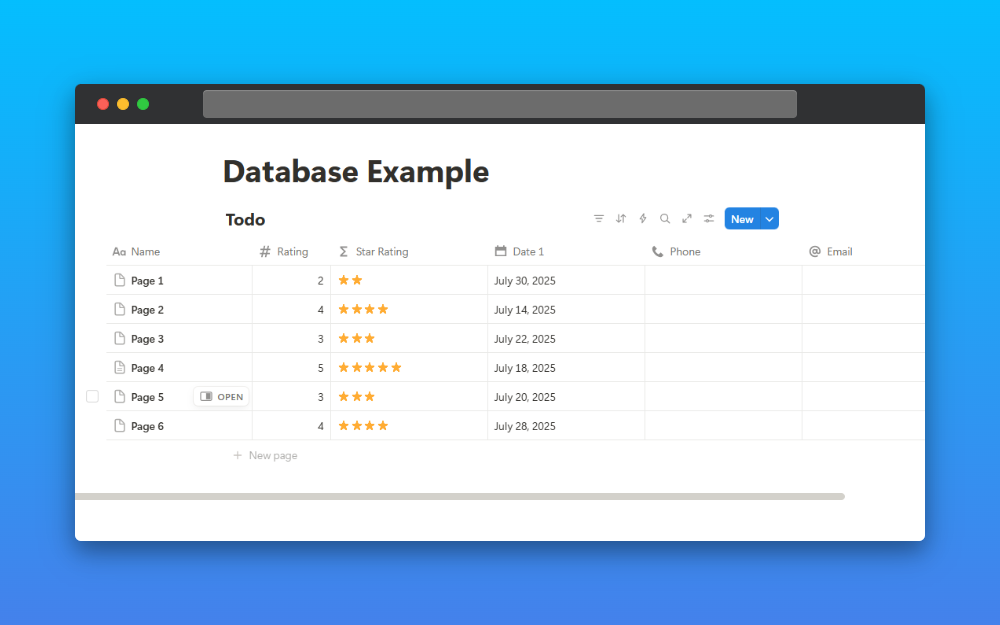Click the Page 2 document icon

pyautogui.click(x=119, y=309)
